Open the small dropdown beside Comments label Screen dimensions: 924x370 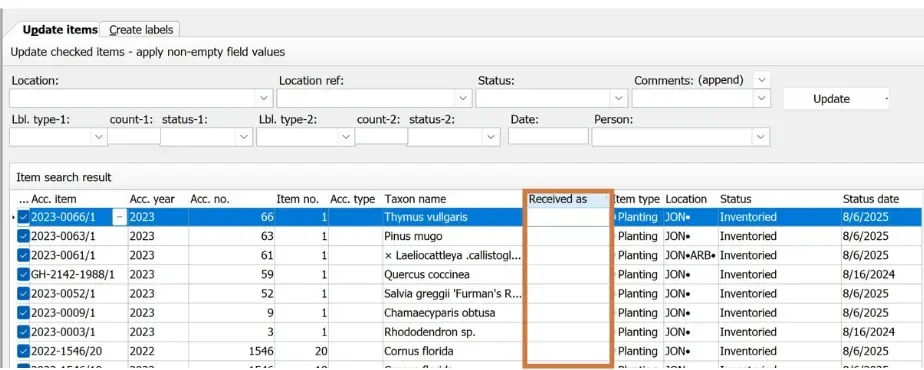[763, 79]
